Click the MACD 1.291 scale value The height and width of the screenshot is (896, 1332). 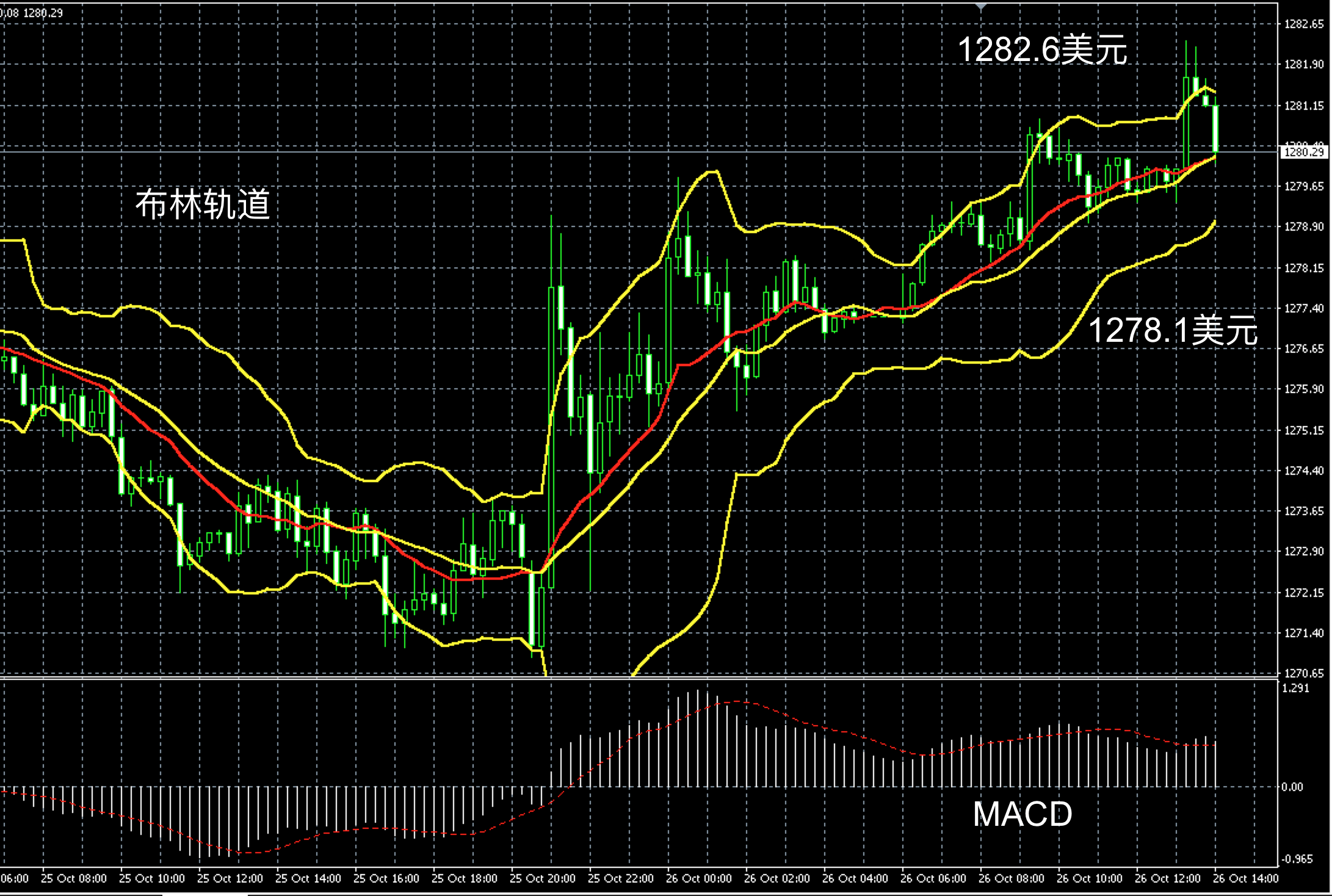click(1295, 688)
